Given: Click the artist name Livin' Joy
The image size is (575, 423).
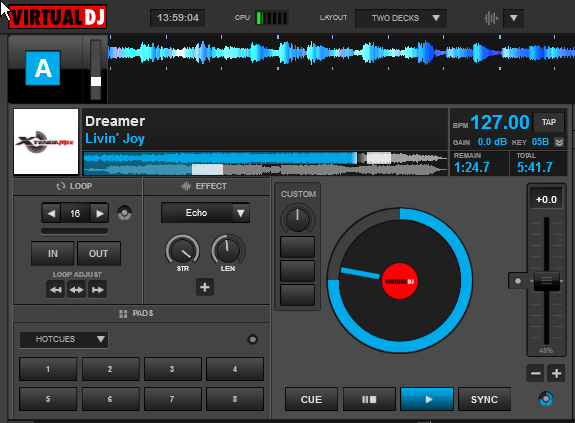Looking at the screenshot, I should click(x=115, y=139).
